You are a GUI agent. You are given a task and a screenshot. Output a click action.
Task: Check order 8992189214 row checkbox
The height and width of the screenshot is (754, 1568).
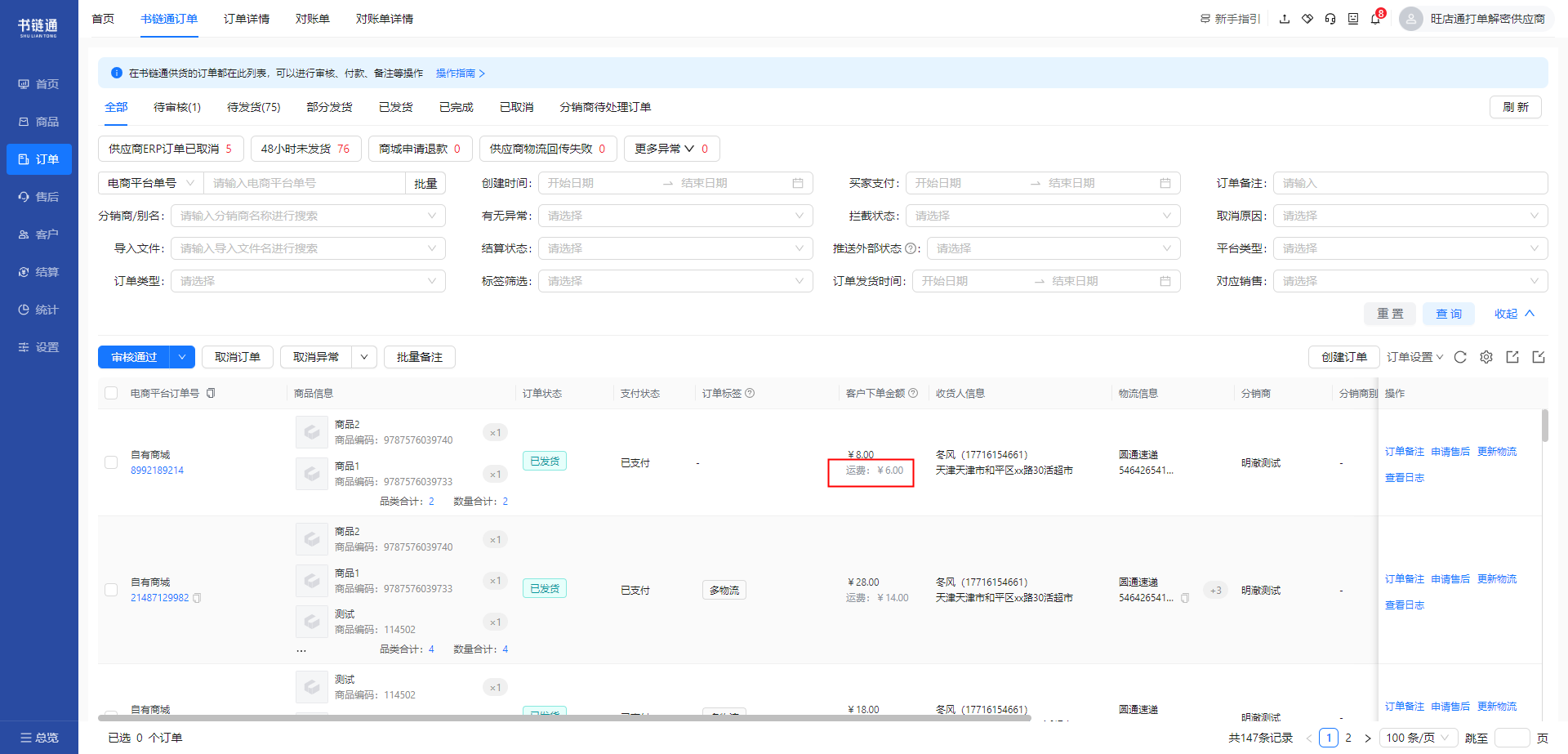click(111, 462)
